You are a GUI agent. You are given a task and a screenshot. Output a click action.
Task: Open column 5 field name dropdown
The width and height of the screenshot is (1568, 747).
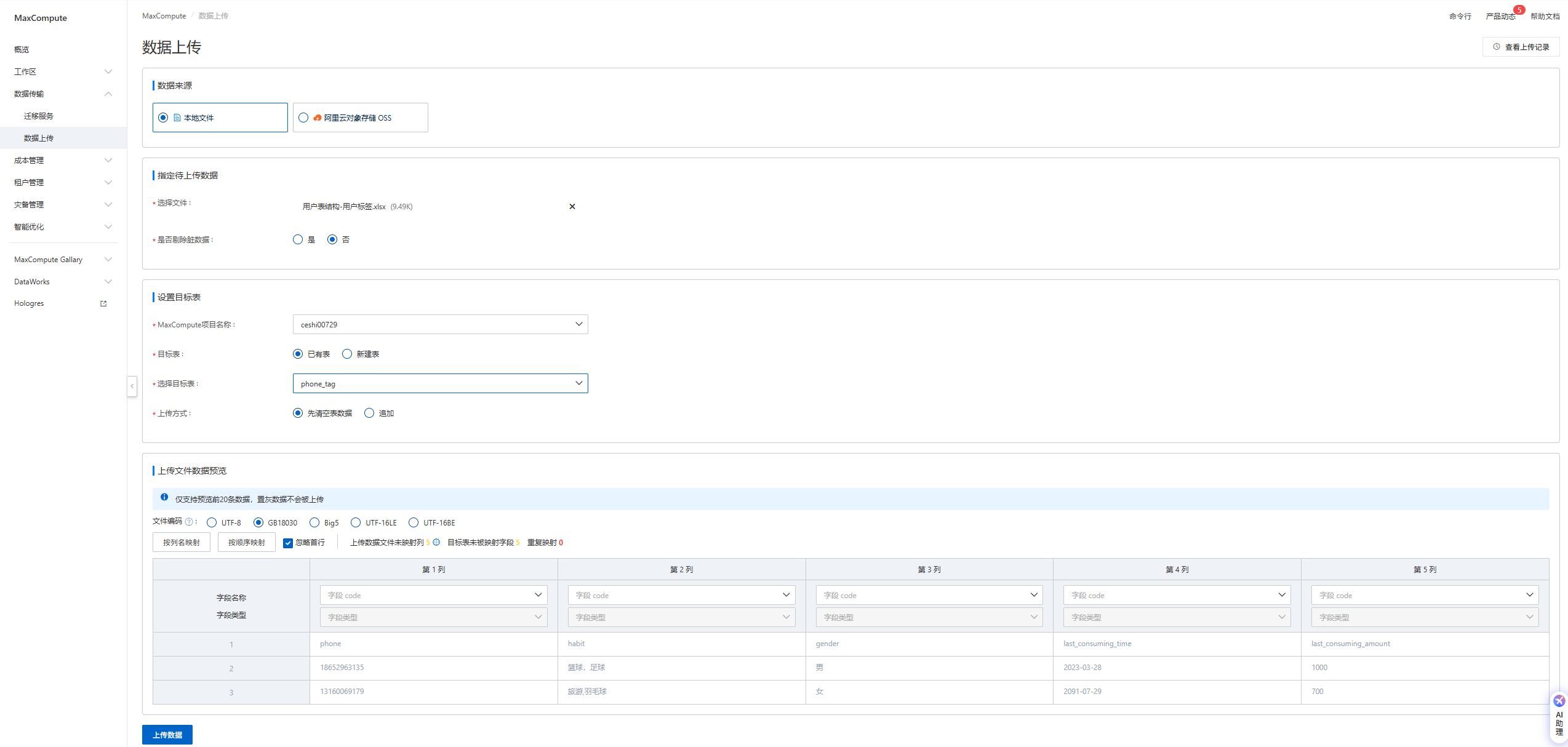coord(1425,595)
